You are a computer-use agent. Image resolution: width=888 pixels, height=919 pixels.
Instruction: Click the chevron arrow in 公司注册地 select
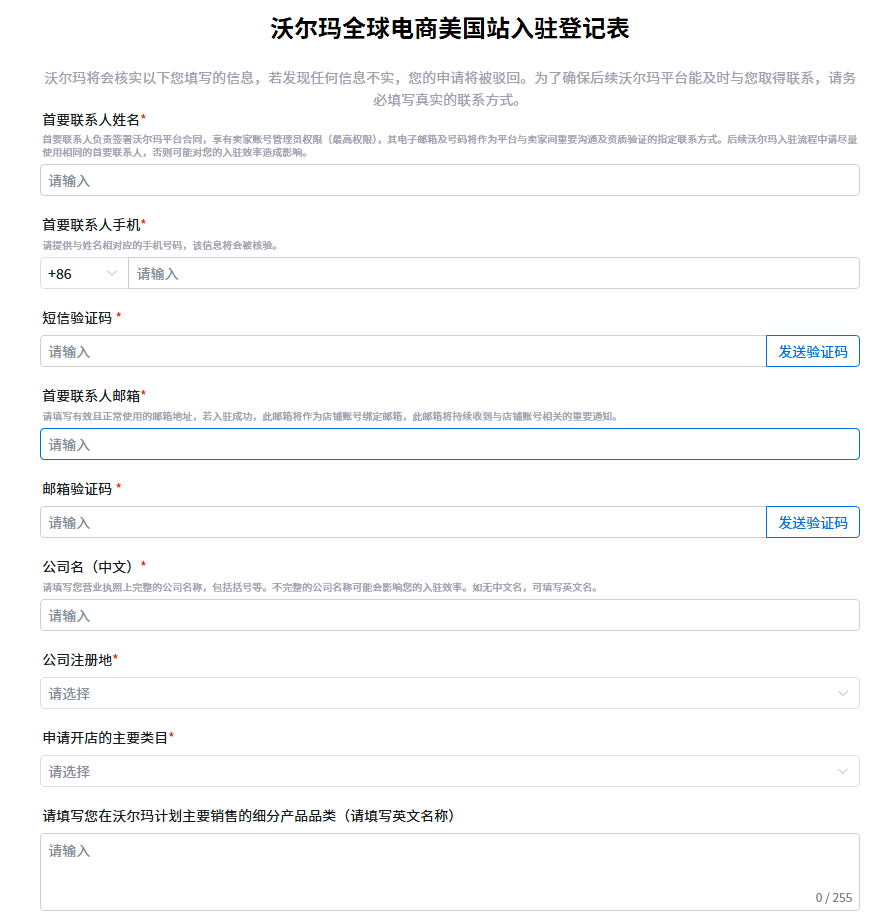pos(842,693)
